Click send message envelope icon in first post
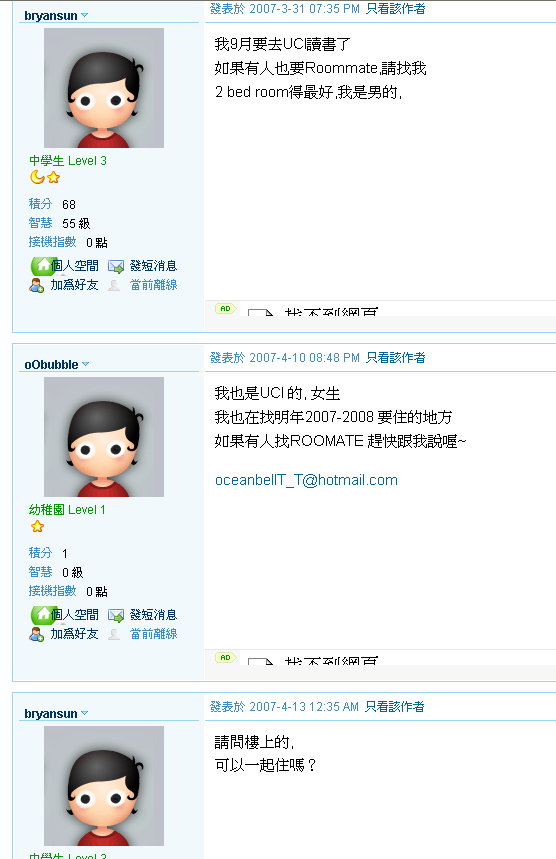The image size is (556, 859). coord(116,267)
